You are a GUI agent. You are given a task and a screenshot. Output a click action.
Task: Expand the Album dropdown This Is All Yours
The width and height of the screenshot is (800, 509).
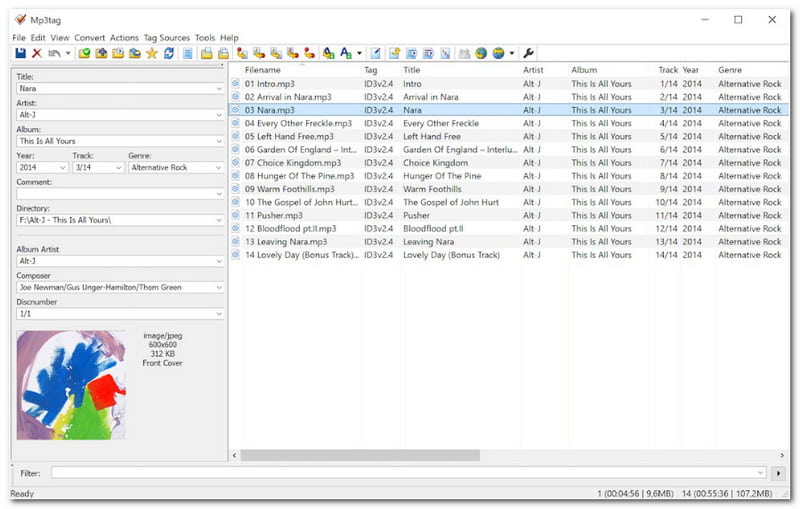click(x=219, y=141)
